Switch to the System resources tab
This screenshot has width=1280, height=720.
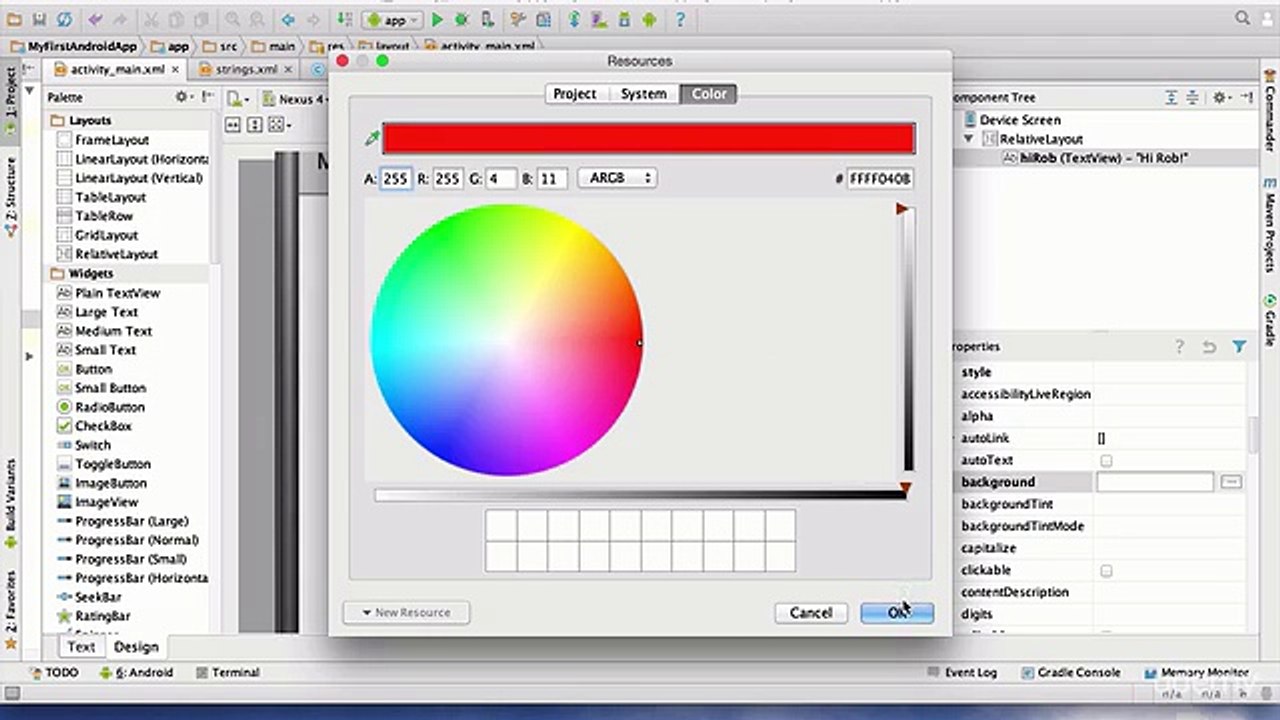(643, 94)
